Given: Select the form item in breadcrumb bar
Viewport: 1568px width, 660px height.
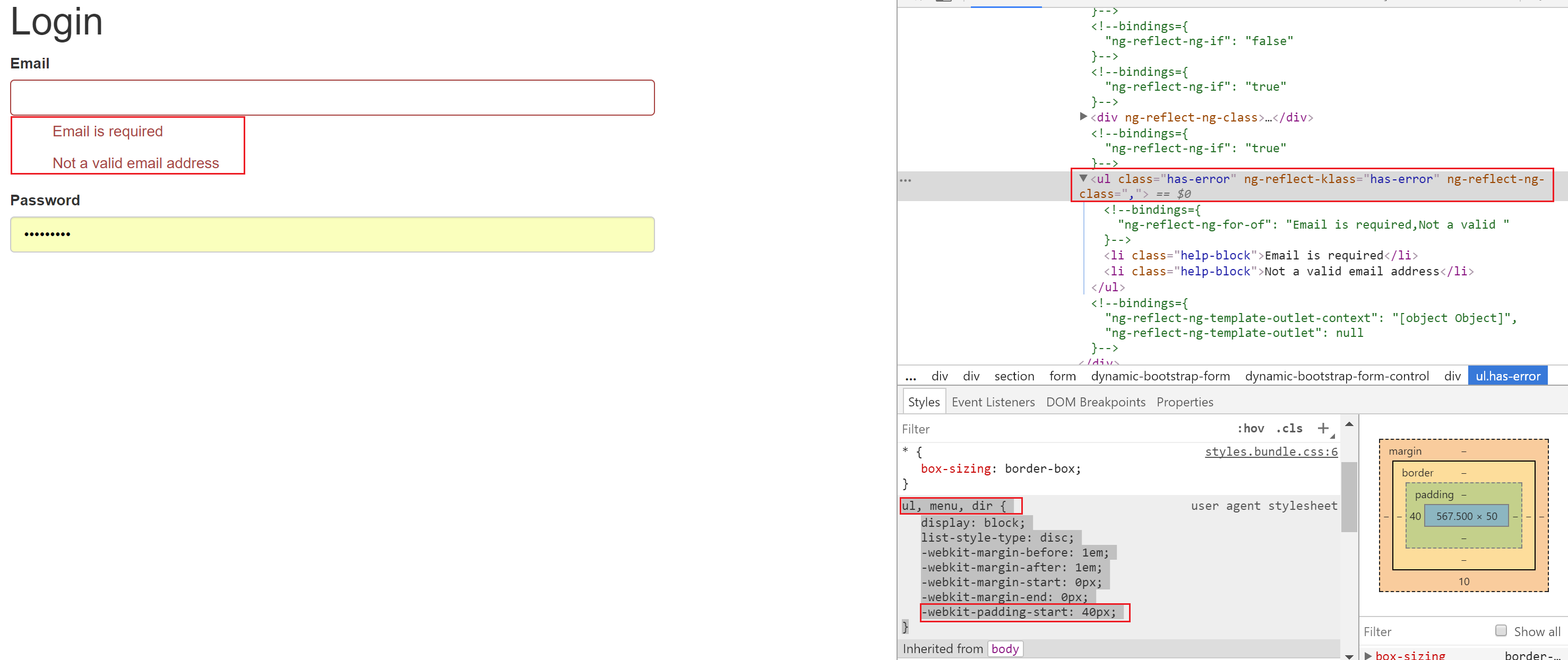Looking at the screenshot, I should [1062, 376].
